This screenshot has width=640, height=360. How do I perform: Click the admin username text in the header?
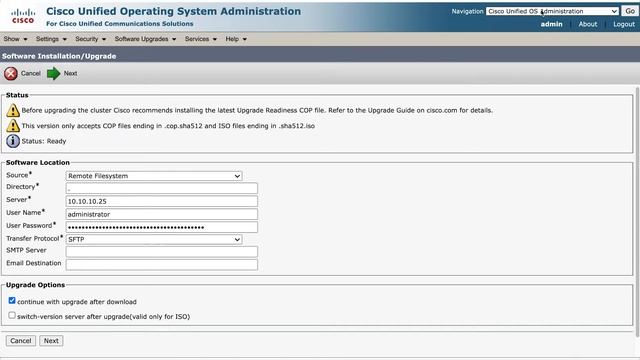[x=551, y=24]
